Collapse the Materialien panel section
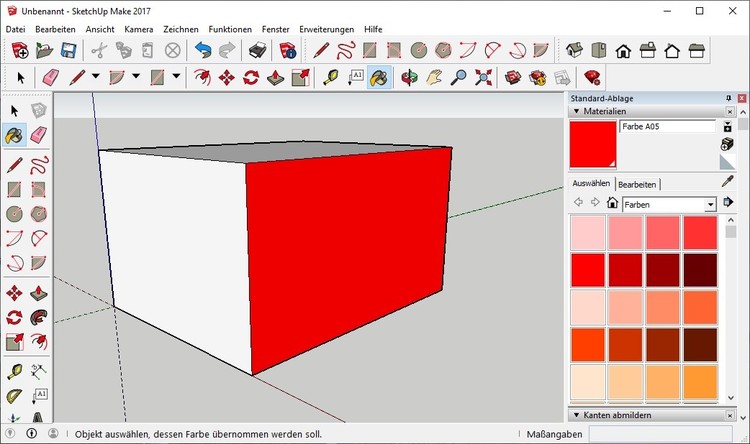Viewport: 750px width, 444px height. (575, 112)
